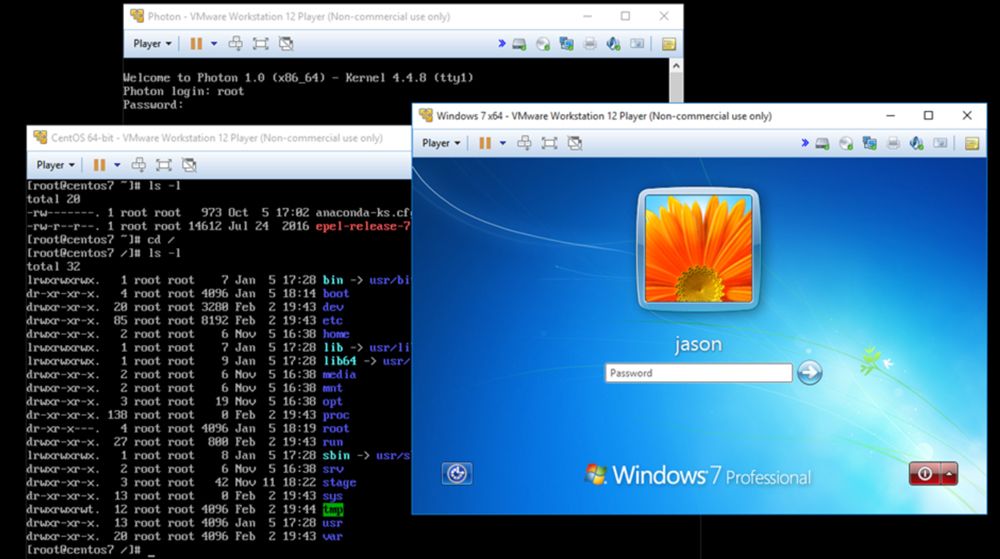Send Ctrl+Alt+Del in Photon window
The width and height of the screenshot is (1000, 559).
pos(235,44)
